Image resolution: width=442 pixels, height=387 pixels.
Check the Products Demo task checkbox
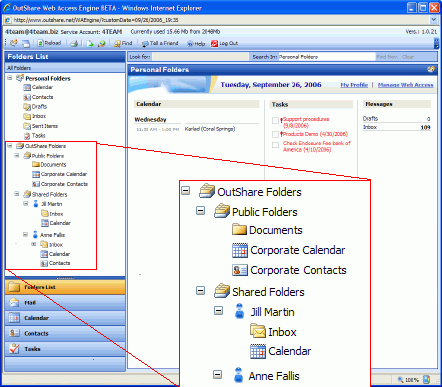pos(275,134)
